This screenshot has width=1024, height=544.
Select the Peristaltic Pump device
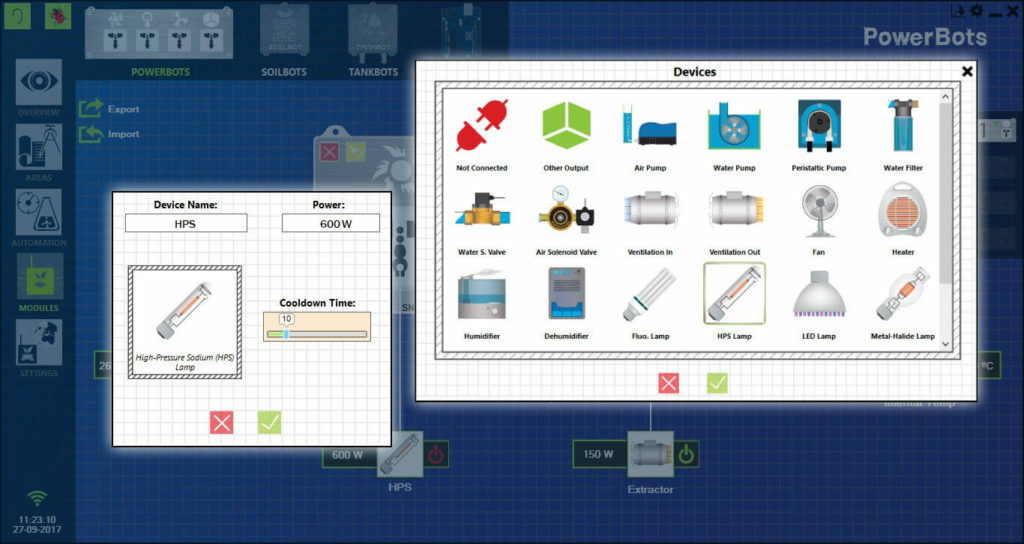tap(819, 125)
